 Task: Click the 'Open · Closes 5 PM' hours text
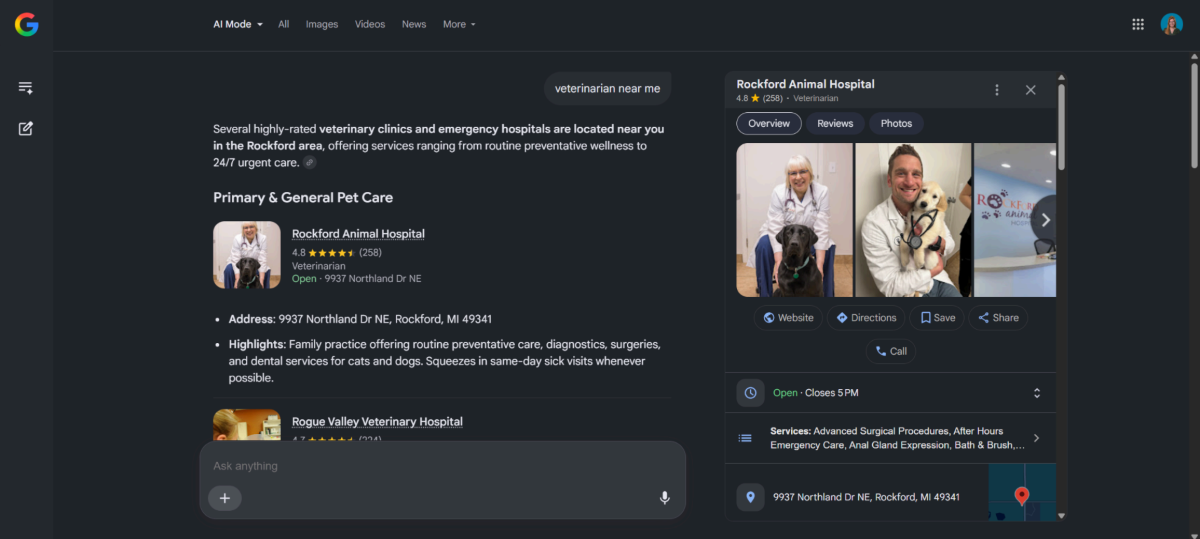[x=815, y=393]
